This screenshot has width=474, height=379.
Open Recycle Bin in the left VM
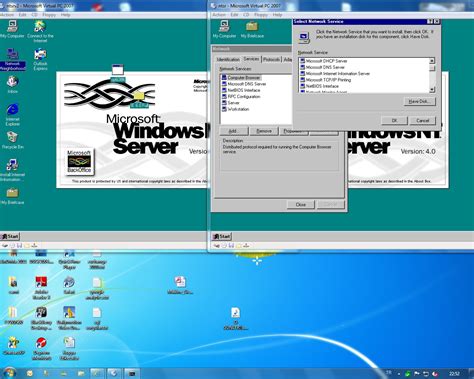coord(13,140)
